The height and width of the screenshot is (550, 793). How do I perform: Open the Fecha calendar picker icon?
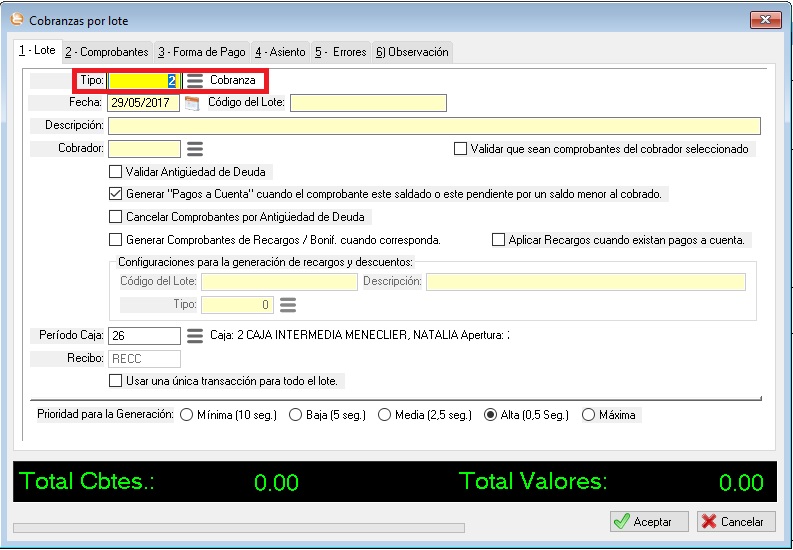(x=192, y=102)
